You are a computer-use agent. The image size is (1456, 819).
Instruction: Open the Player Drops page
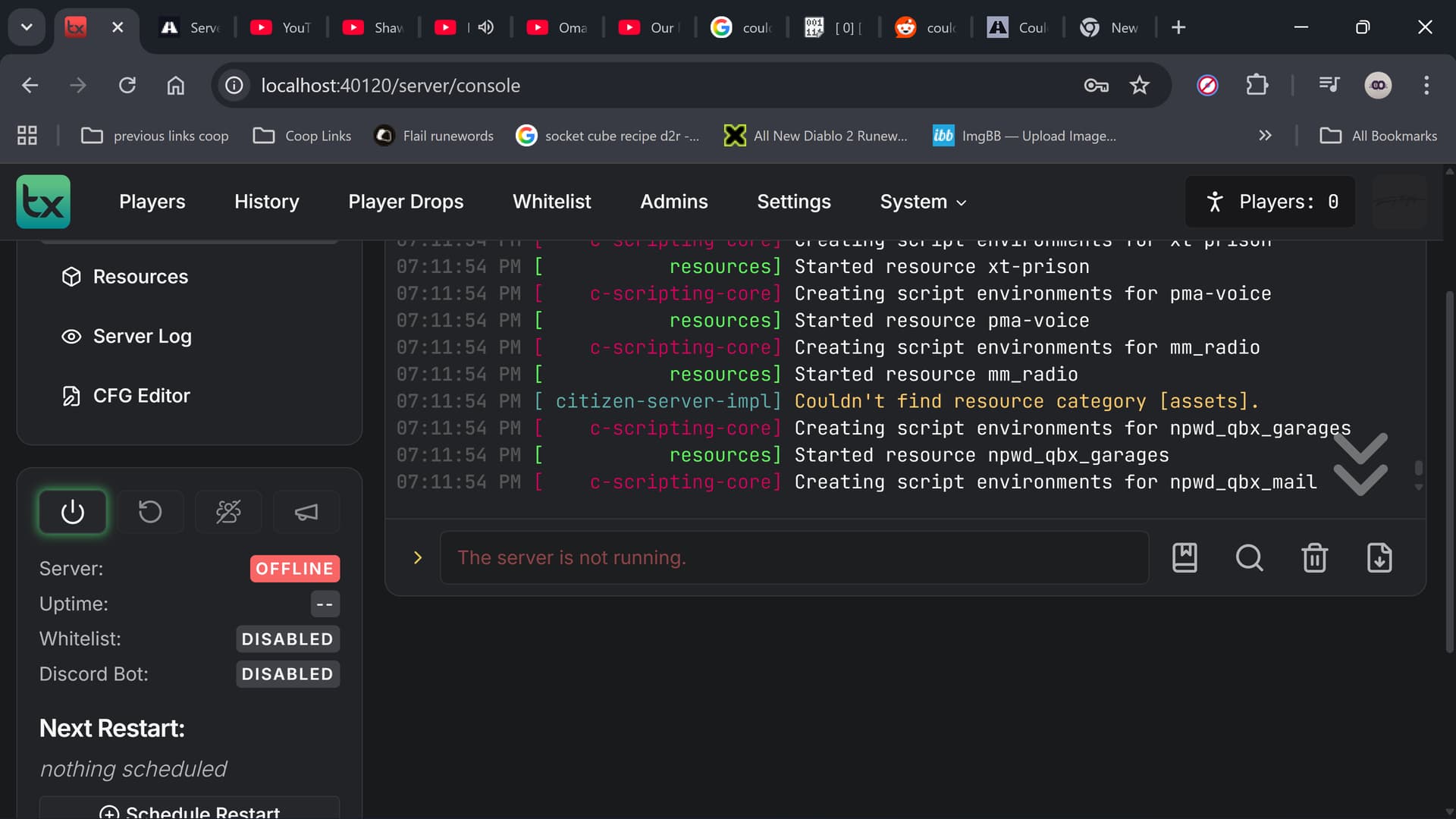tap(406, 202)
